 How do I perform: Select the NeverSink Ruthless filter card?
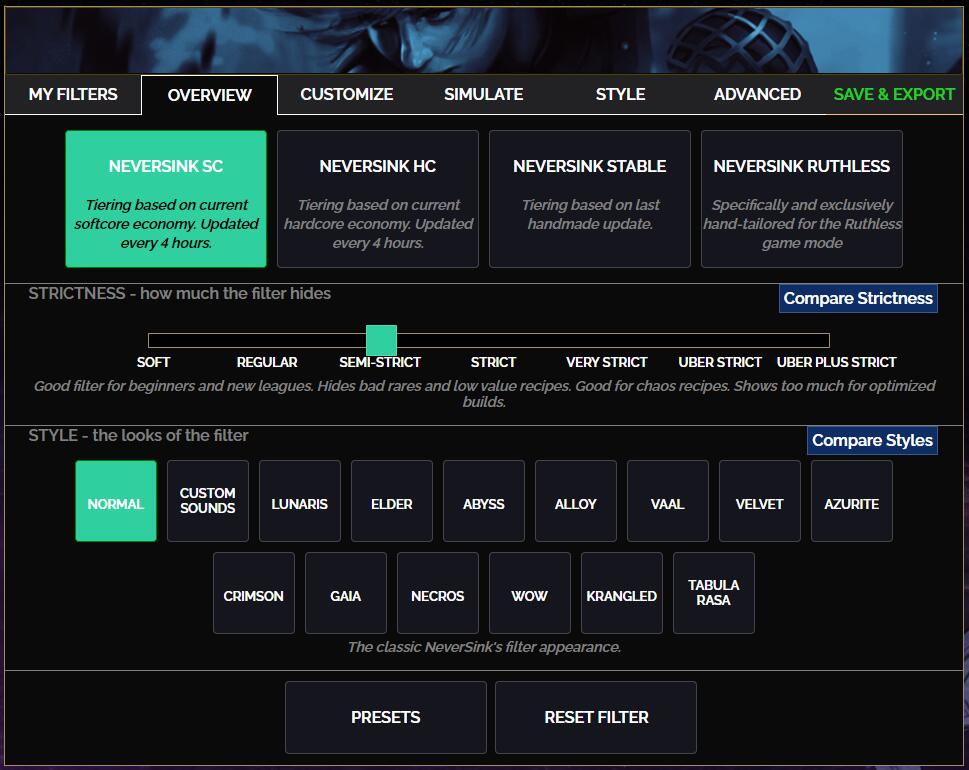(802, 199)
